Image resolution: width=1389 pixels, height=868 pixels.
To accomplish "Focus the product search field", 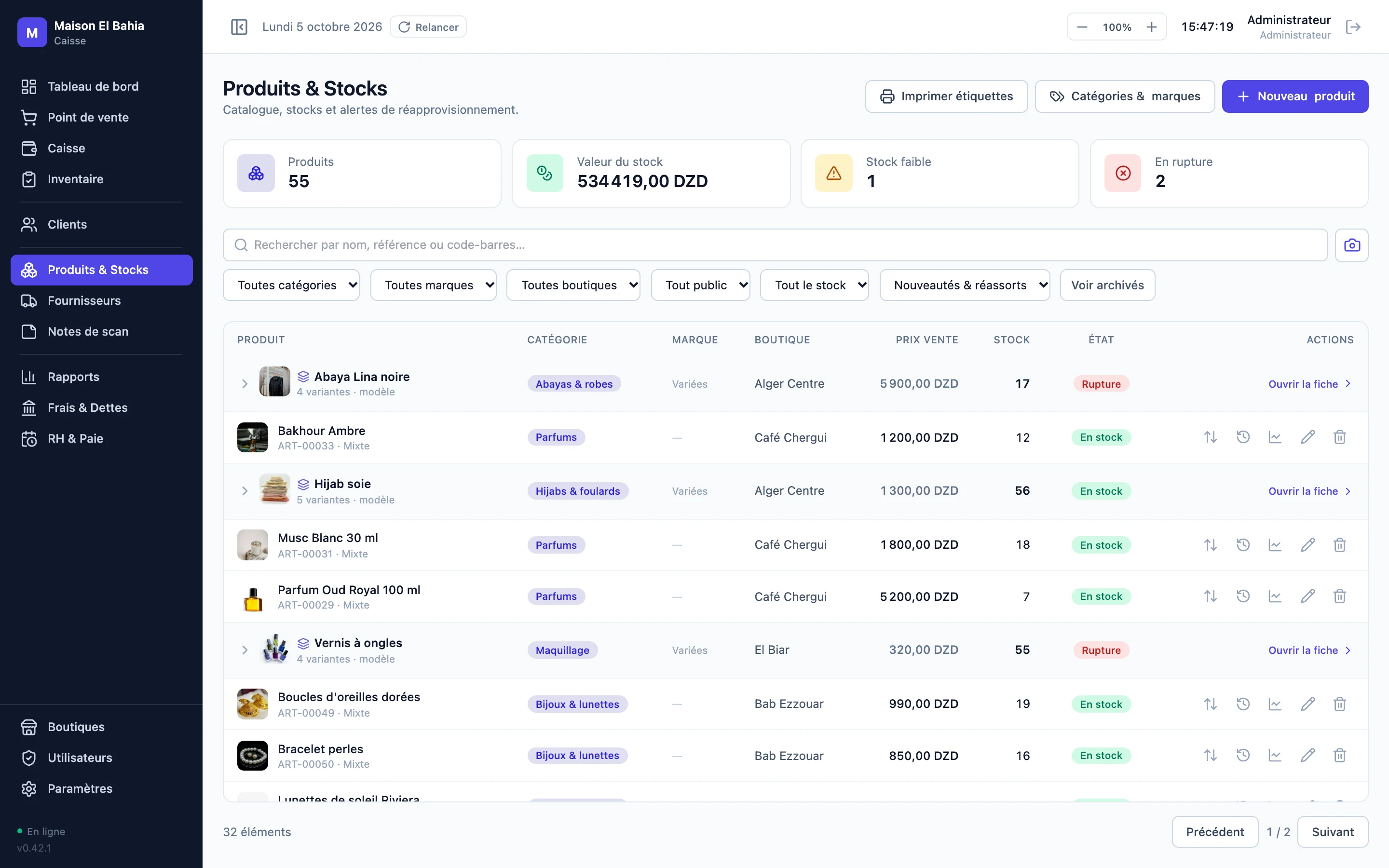I will [775, 245].
